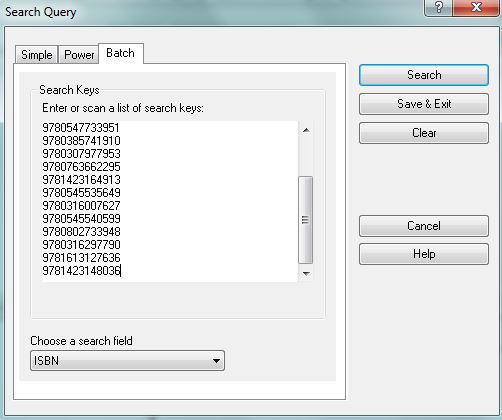Clear the search keys list
The height and width of the screenshot is (420, 502).
point(424,133)
